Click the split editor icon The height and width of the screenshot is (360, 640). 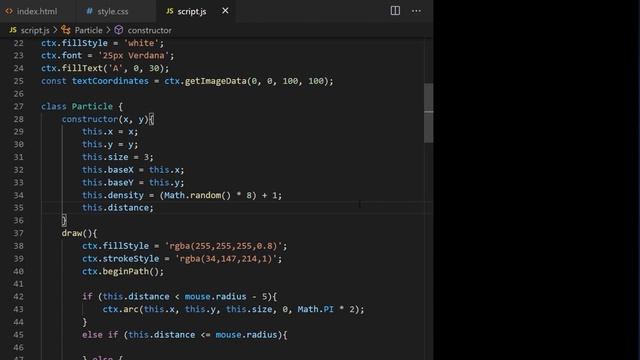tap(395, 11)
